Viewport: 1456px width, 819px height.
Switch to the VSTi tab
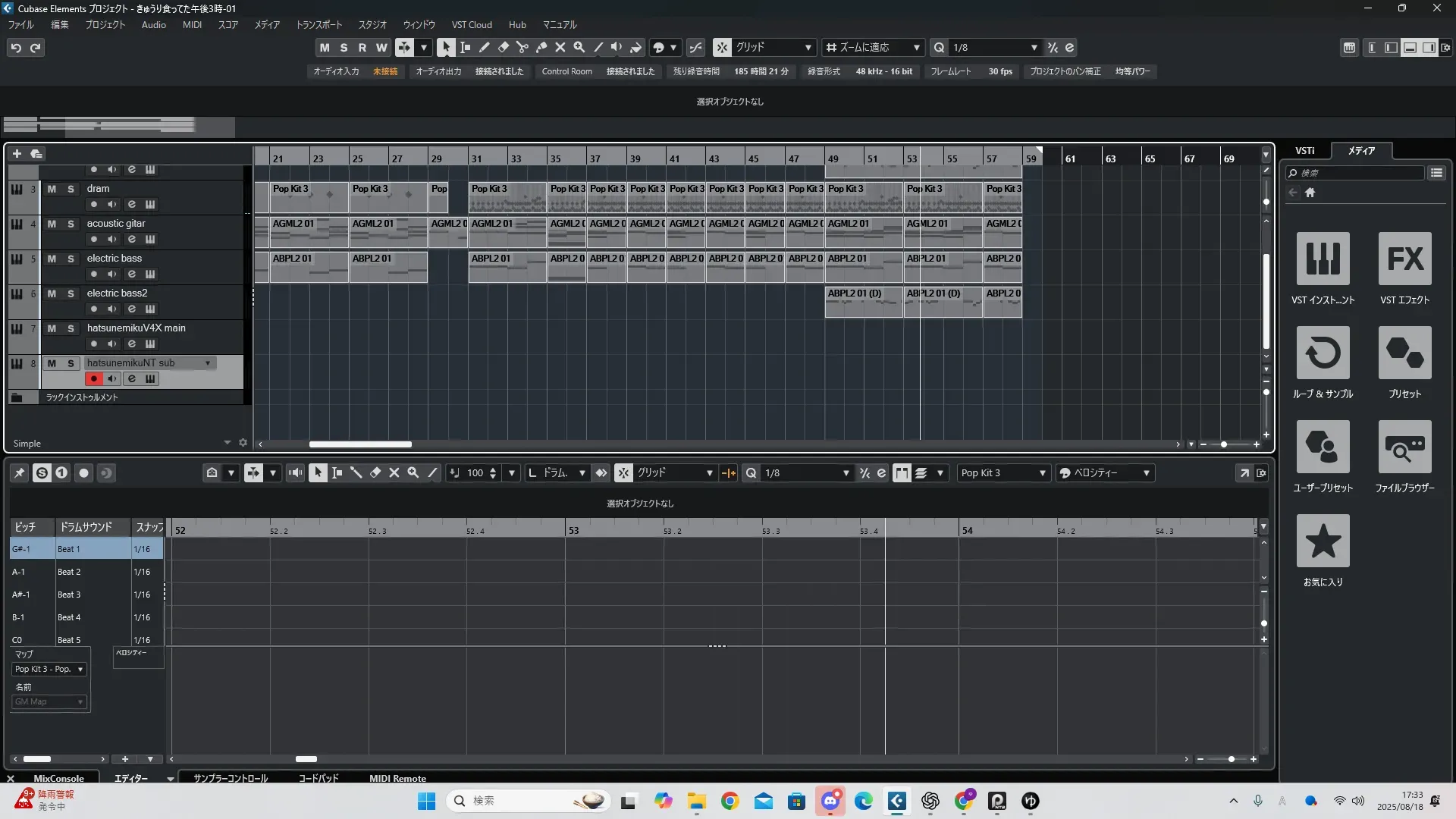pyautogui.click(x=1304, y=150)
